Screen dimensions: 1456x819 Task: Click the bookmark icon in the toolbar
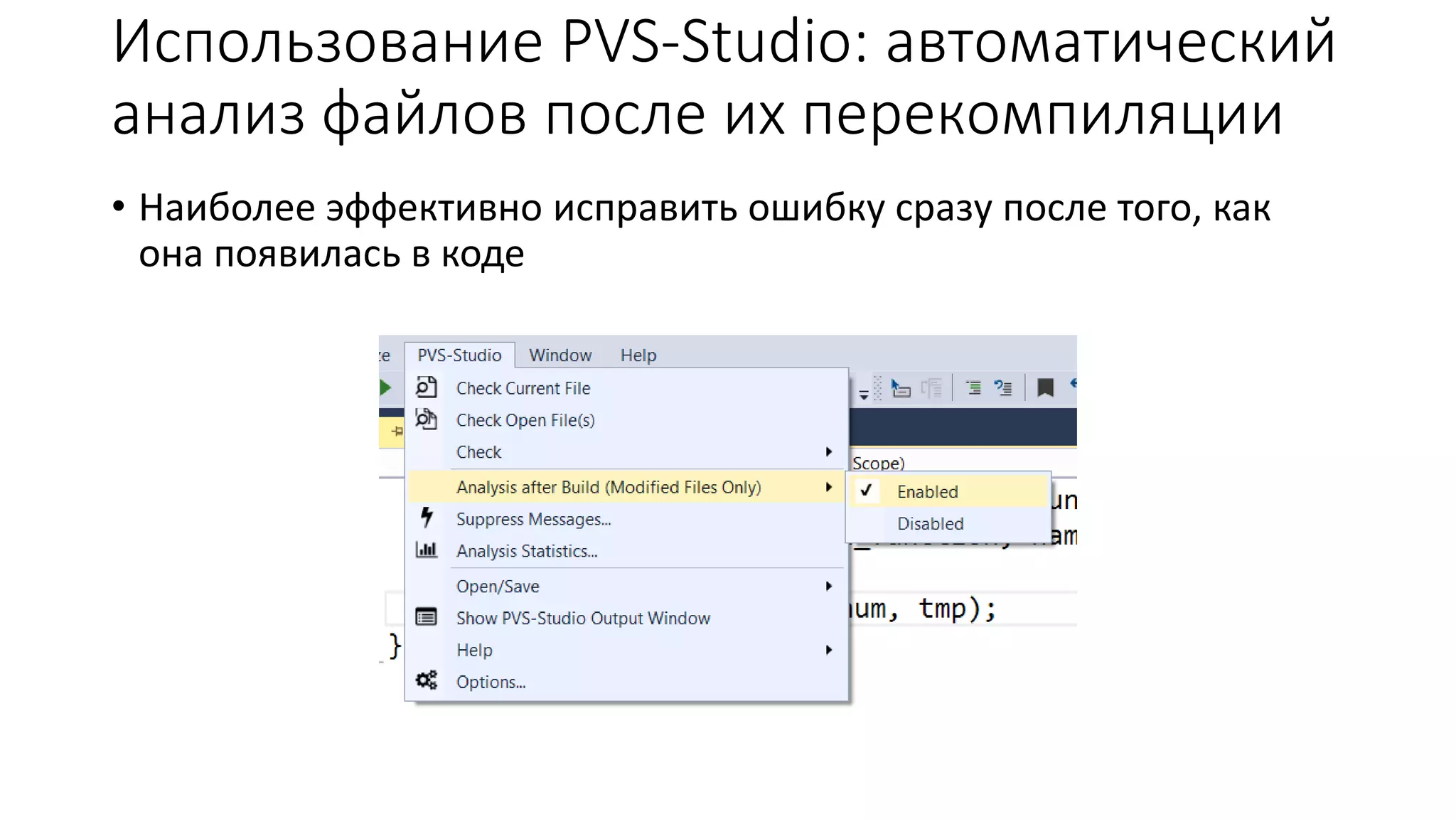click(1045, 387)
